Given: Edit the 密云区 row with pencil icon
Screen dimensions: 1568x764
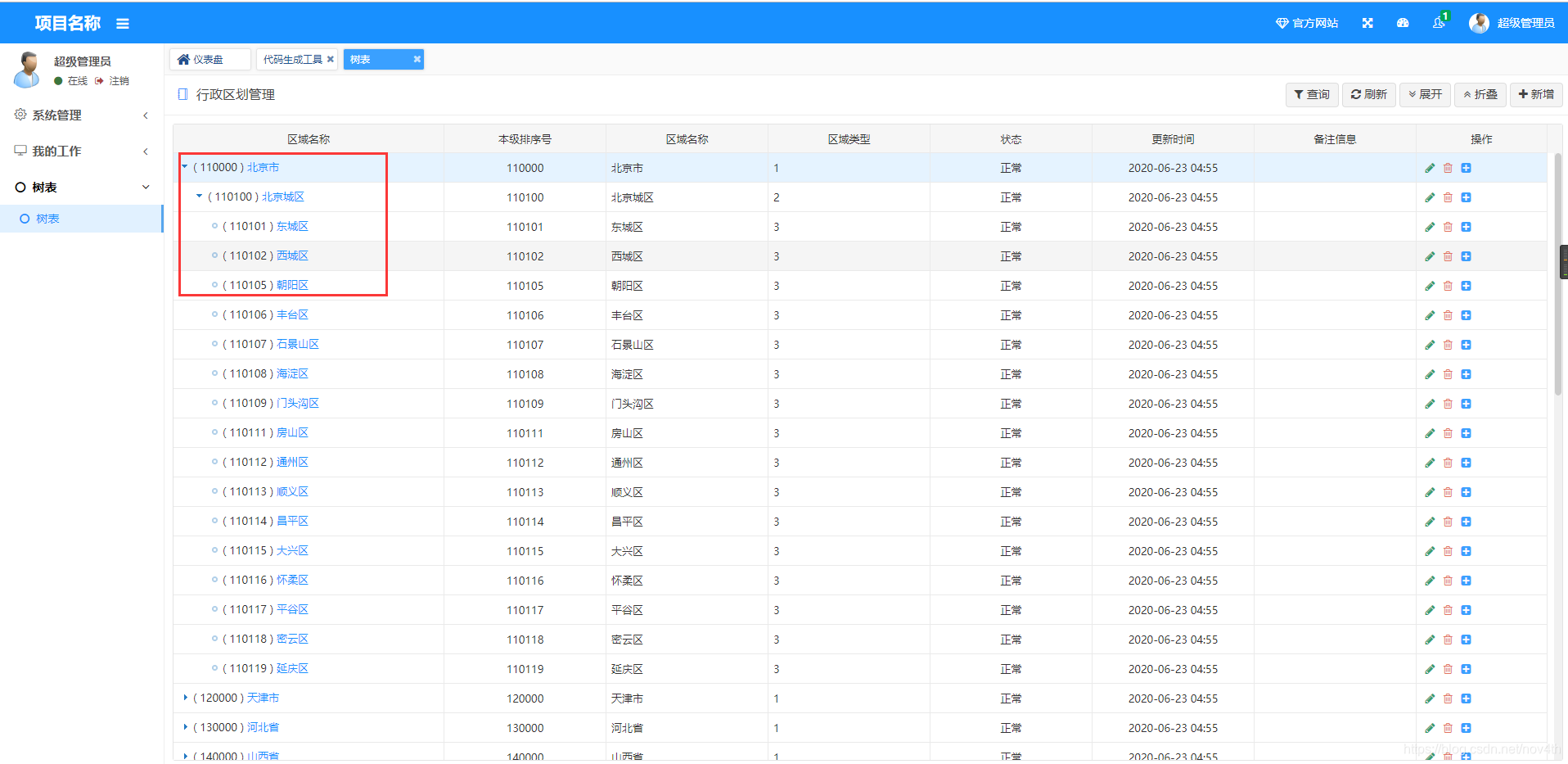Looking at the screenshot, I should point(1430,640).
